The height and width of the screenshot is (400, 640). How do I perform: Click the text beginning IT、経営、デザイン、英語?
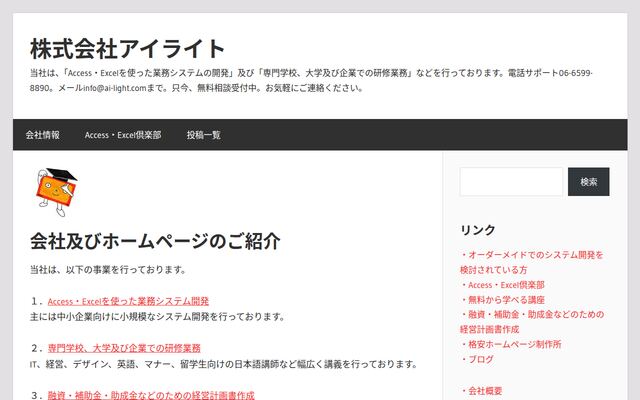click(224, 364)
